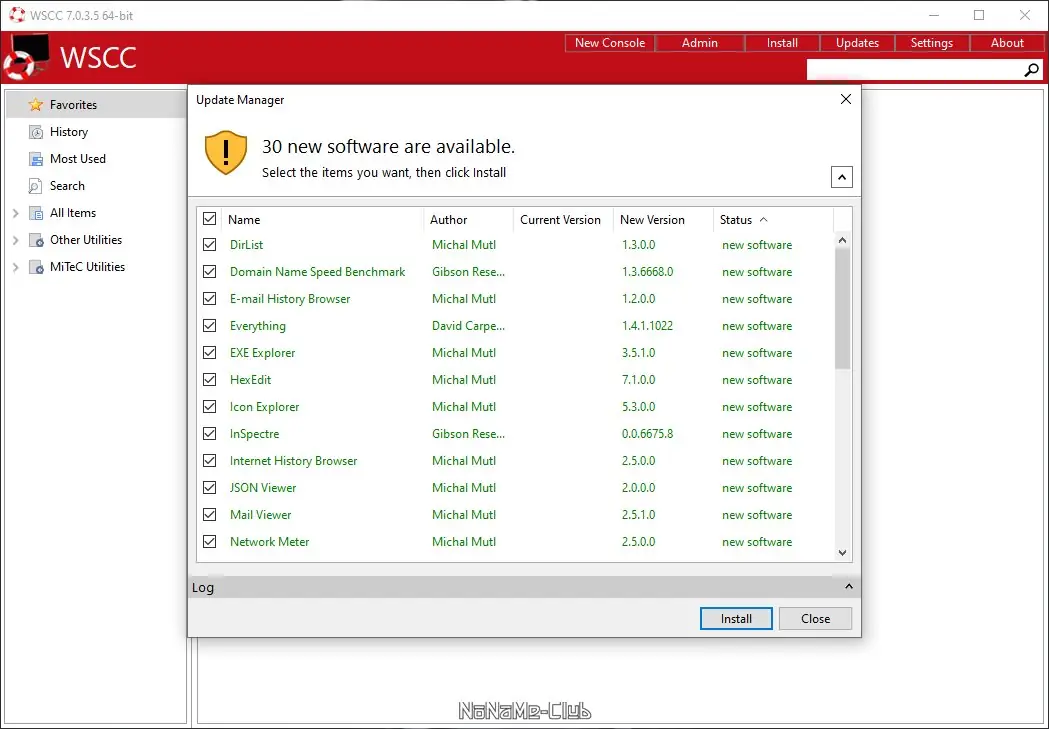Sort list by Name column header
Screen dimensions: 1049x729
(322, 219)
